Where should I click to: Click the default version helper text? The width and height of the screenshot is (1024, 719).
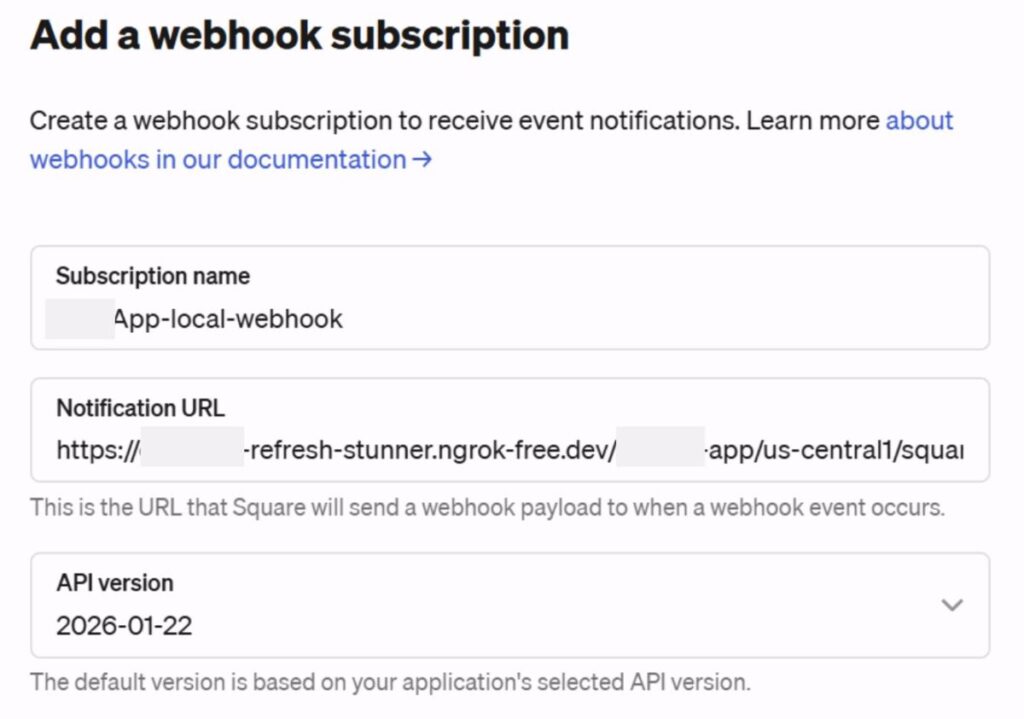click(x=390, y=683)
